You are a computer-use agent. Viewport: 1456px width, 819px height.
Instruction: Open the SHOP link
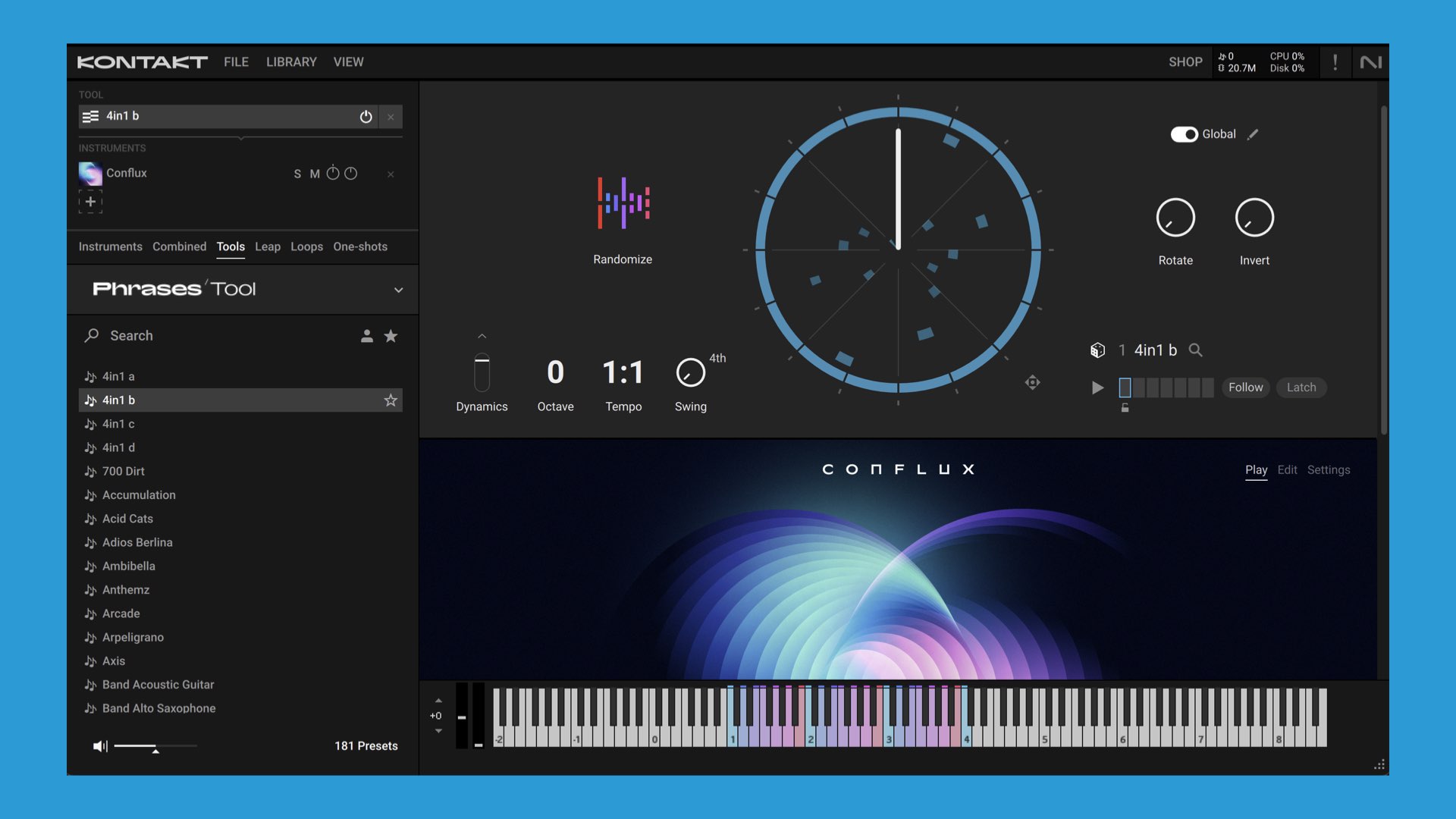[1185, 62]
